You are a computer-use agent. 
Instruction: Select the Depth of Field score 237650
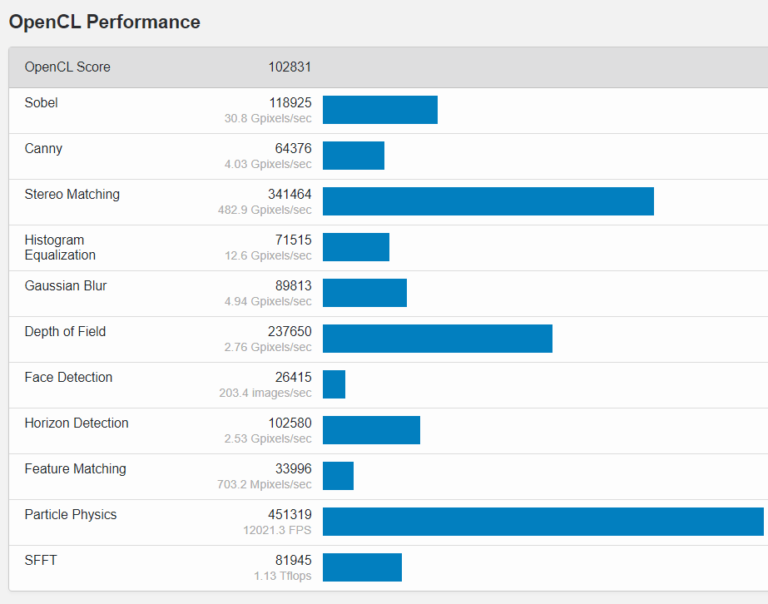pyautogui.click(x=290, y=331)
